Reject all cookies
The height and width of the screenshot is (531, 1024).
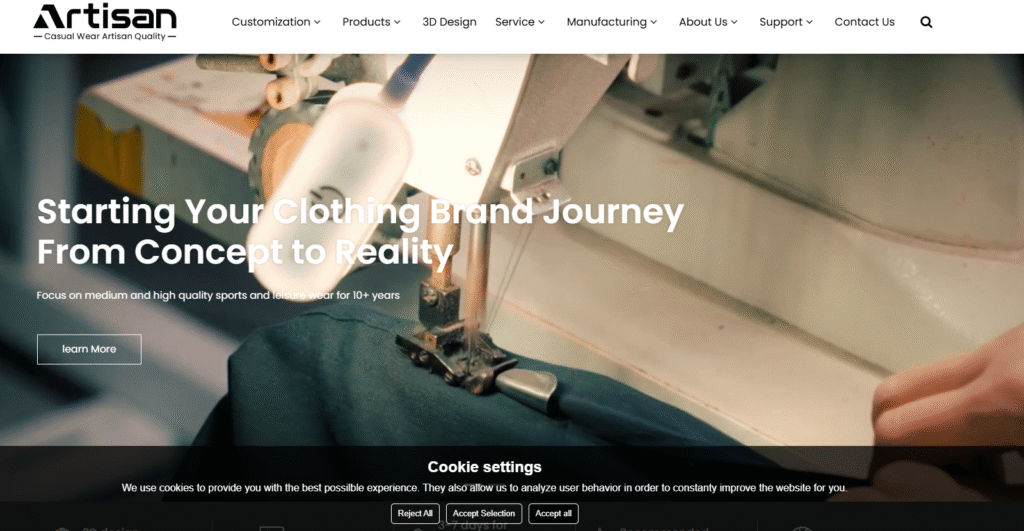coord(415,513)
